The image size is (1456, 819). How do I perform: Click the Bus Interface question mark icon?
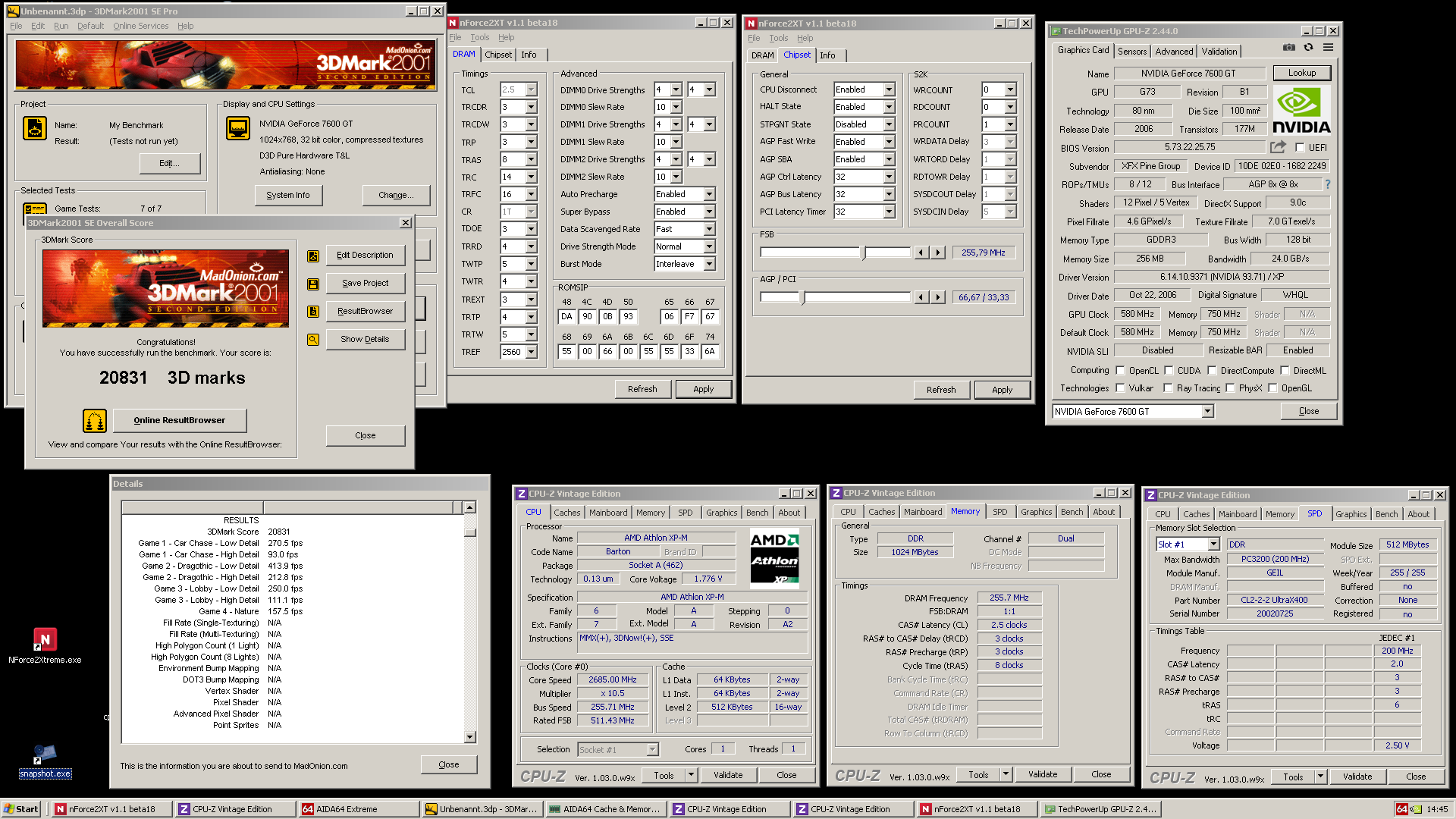click(1328, 184)
